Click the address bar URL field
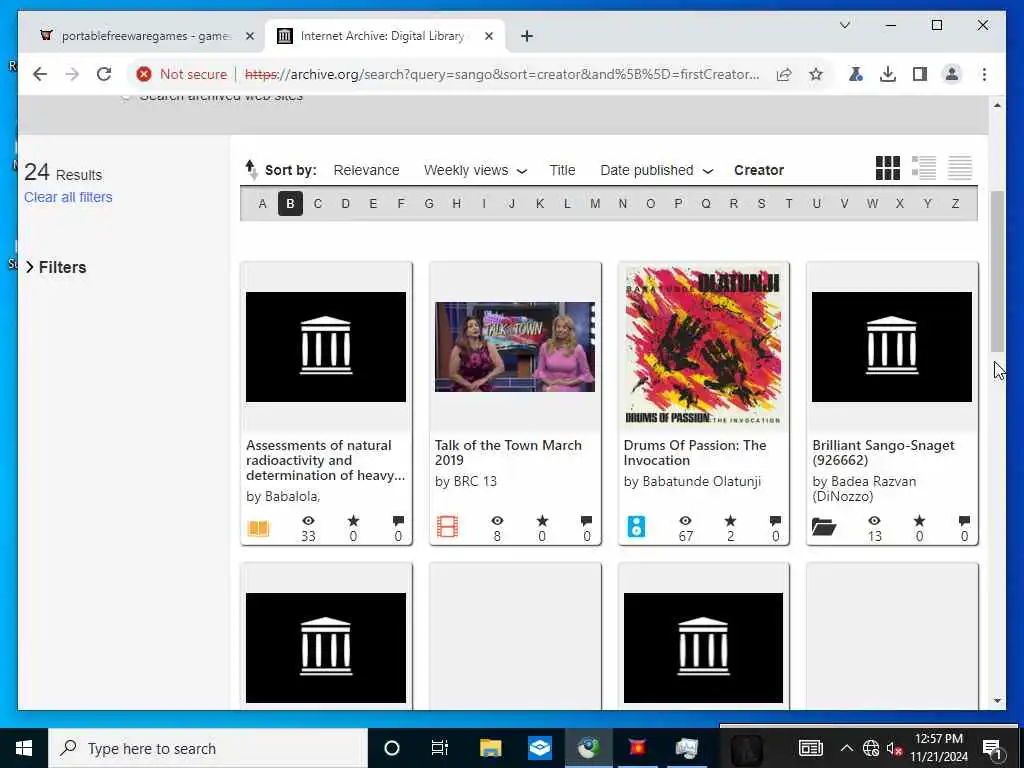The width and height of the screenshot is (1024, 768). click(x=502, y=74)
